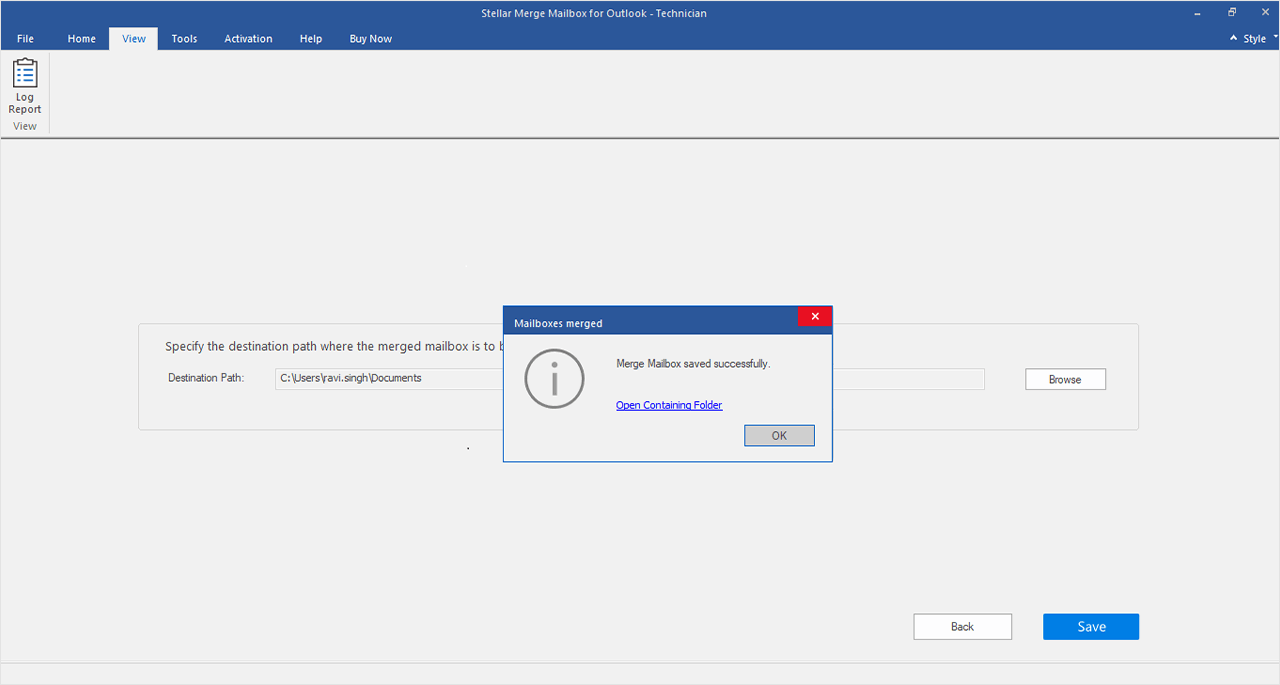Select the View ribbon tab

click(x=134, y=39)
